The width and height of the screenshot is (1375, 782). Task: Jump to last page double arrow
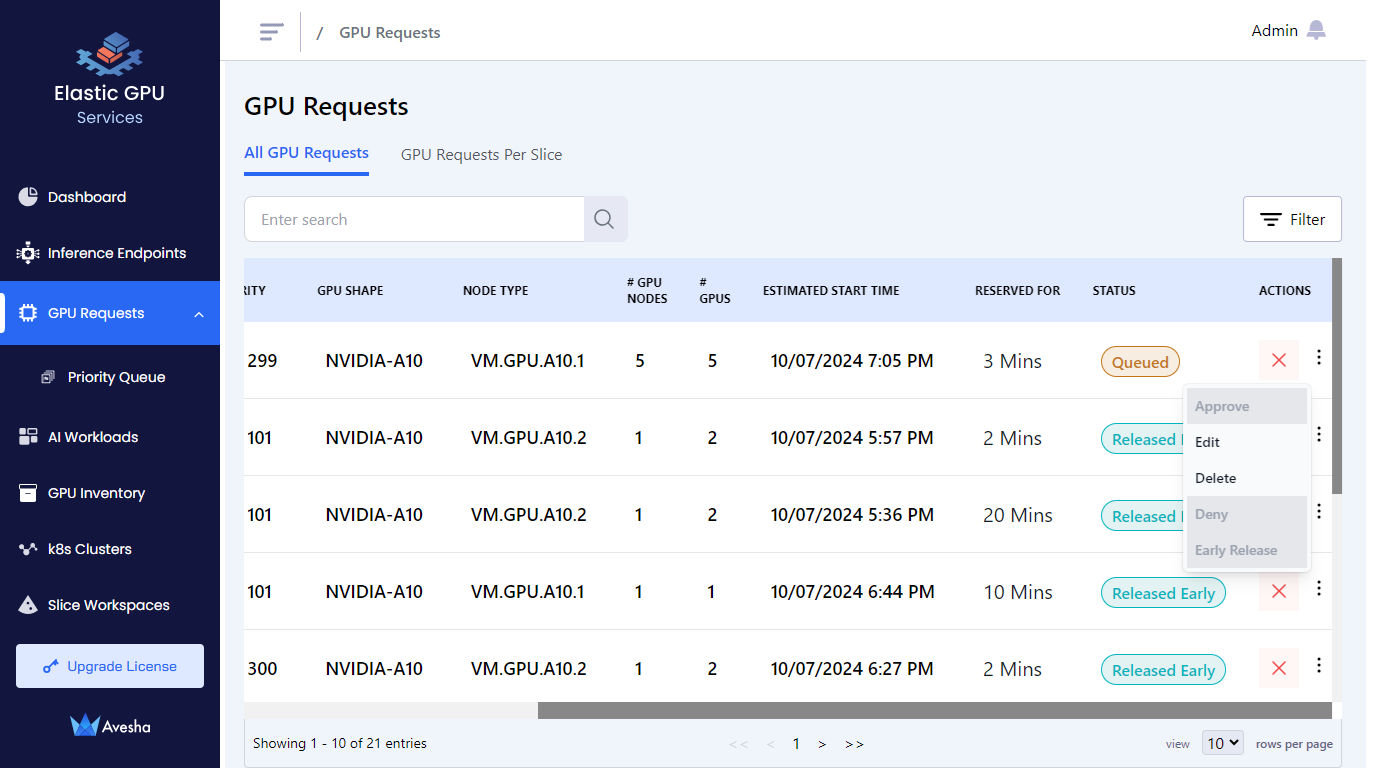(x=854, y=744)
